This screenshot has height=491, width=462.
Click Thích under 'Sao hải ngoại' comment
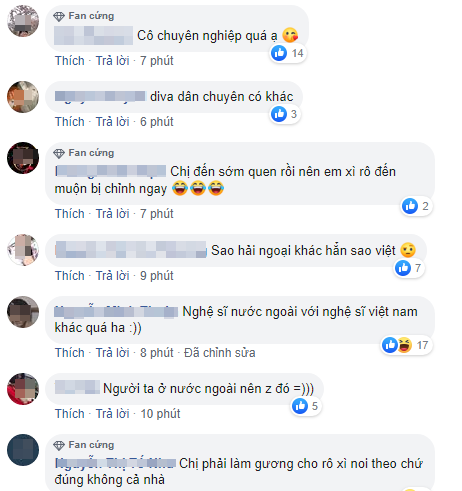[70, 276]
